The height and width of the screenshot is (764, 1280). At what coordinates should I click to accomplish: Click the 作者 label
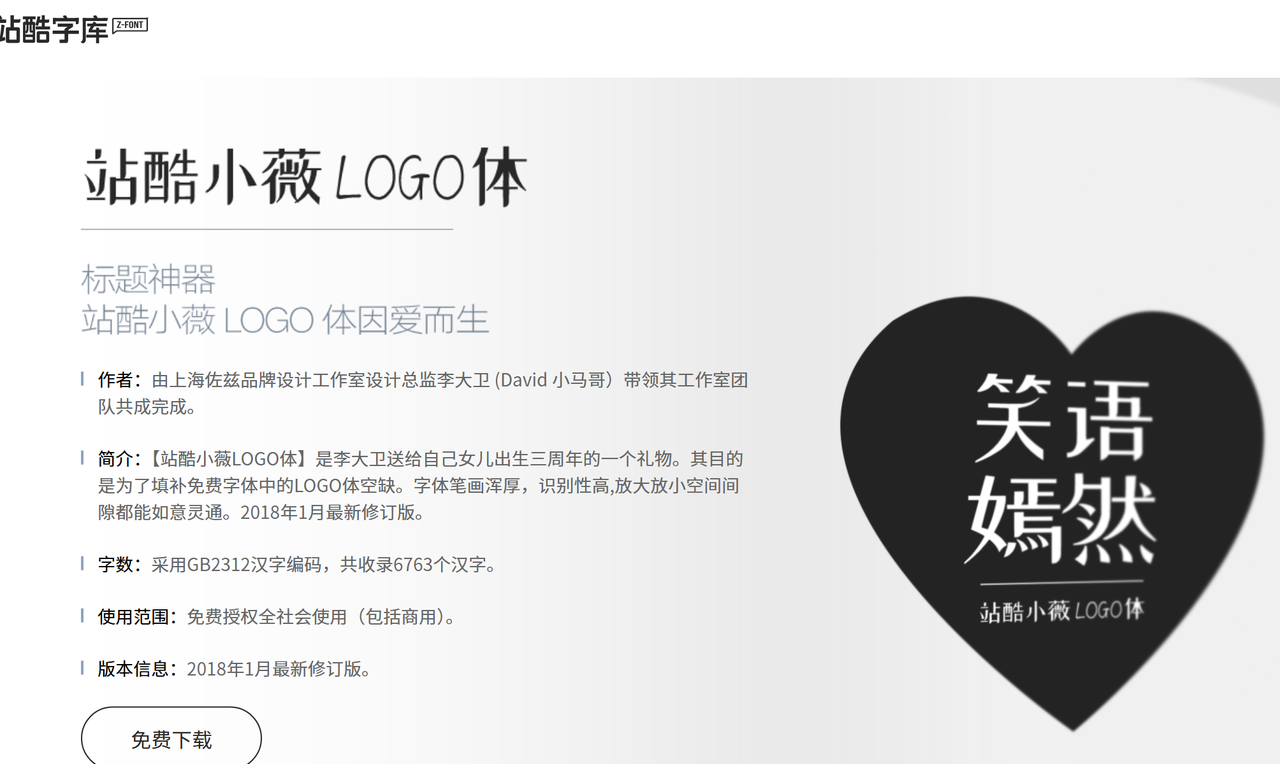115,380
